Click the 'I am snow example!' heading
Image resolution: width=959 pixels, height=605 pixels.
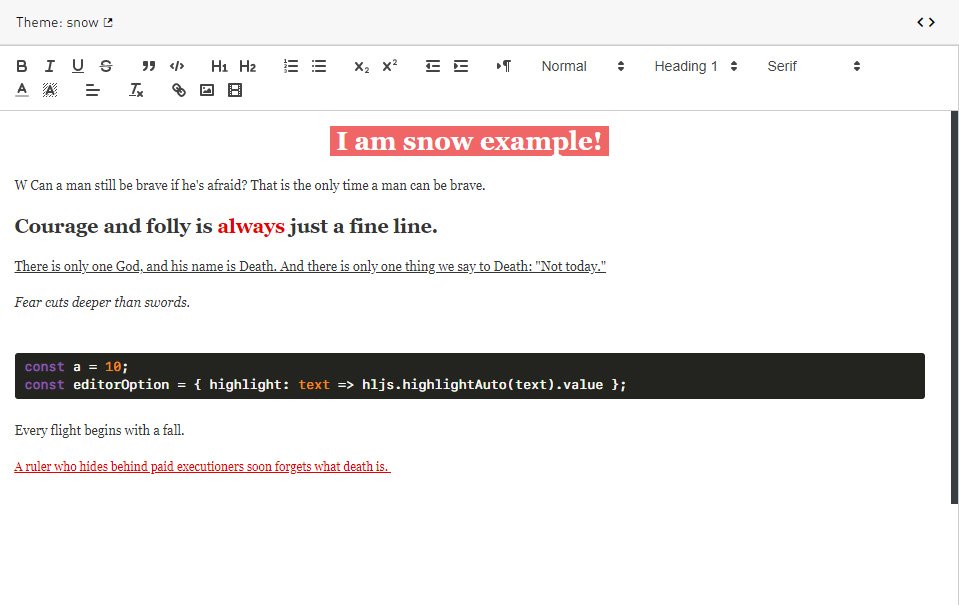point(469,141)
